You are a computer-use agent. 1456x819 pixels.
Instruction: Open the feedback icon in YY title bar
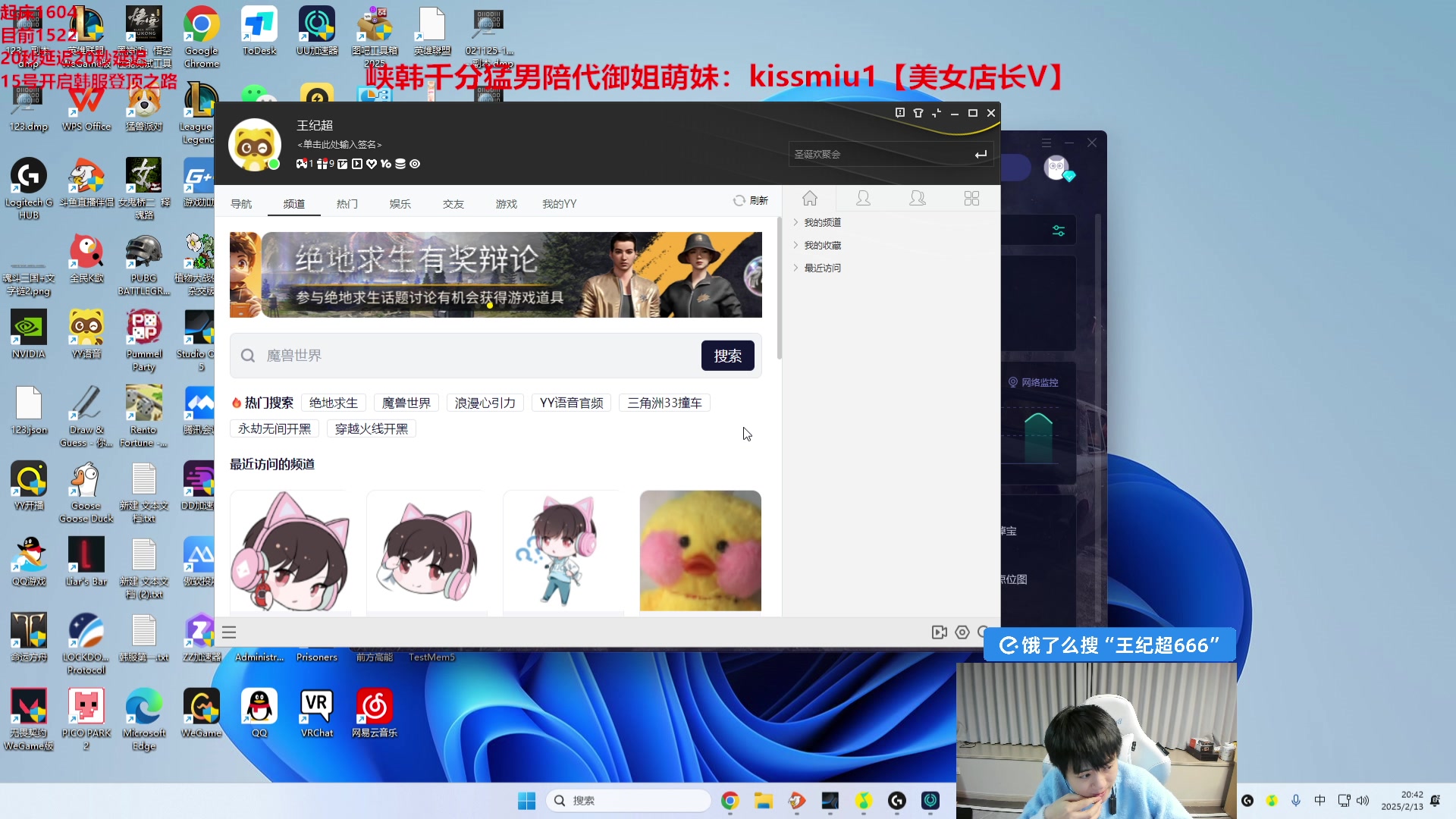[900, 113]
